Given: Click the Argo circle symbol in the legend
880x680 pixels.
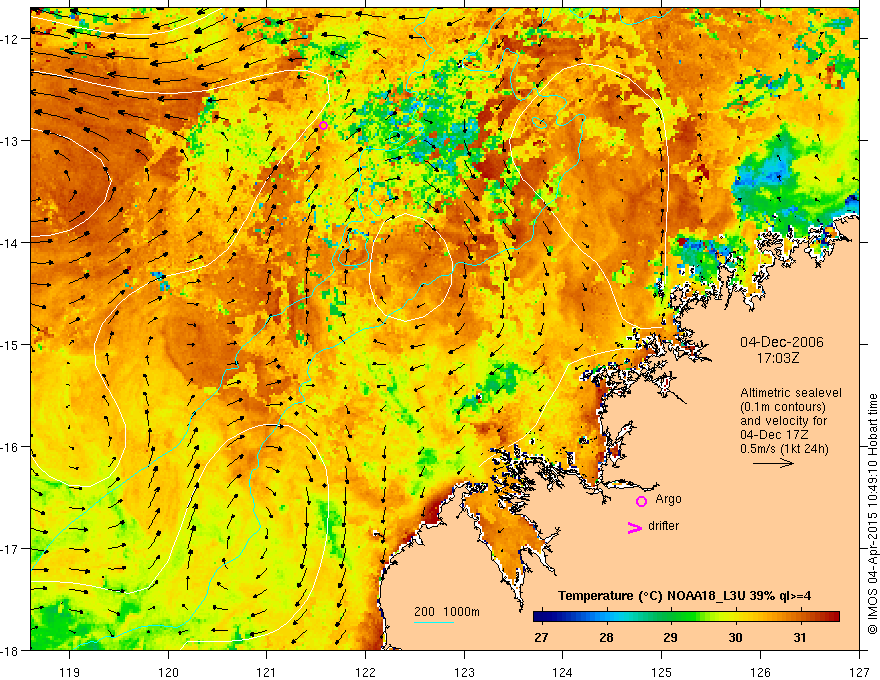Looking at the screenshot, I should click(641, 501).
